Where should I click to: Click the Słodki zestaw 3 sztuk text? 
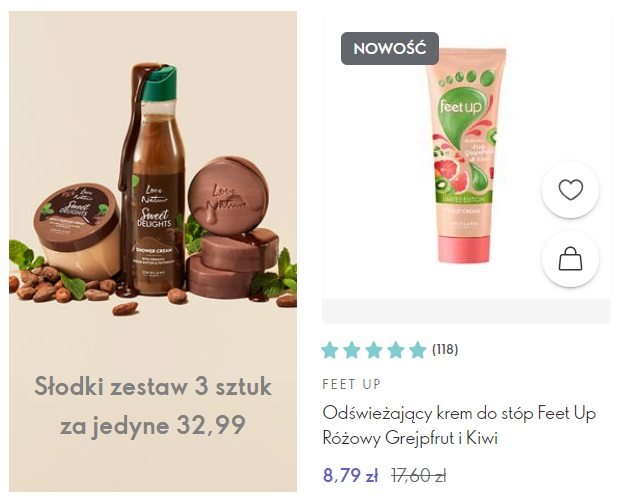pos(153,386)
